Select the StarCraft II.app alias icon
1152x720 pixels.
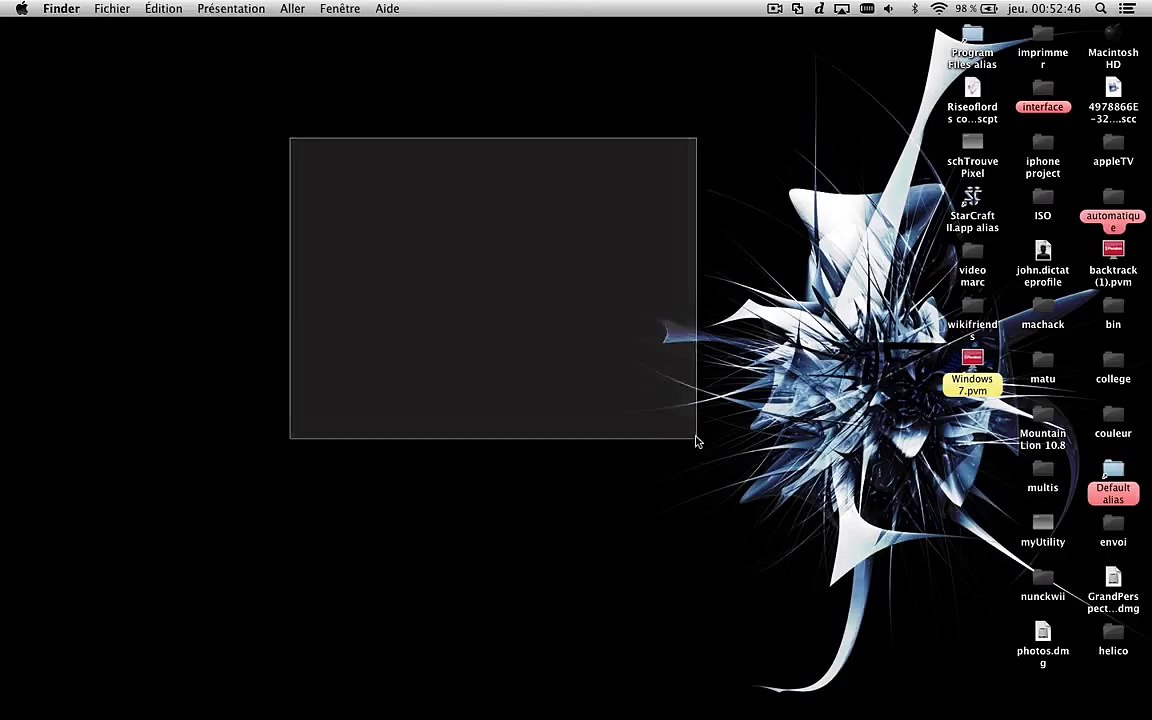coord(972,197)
